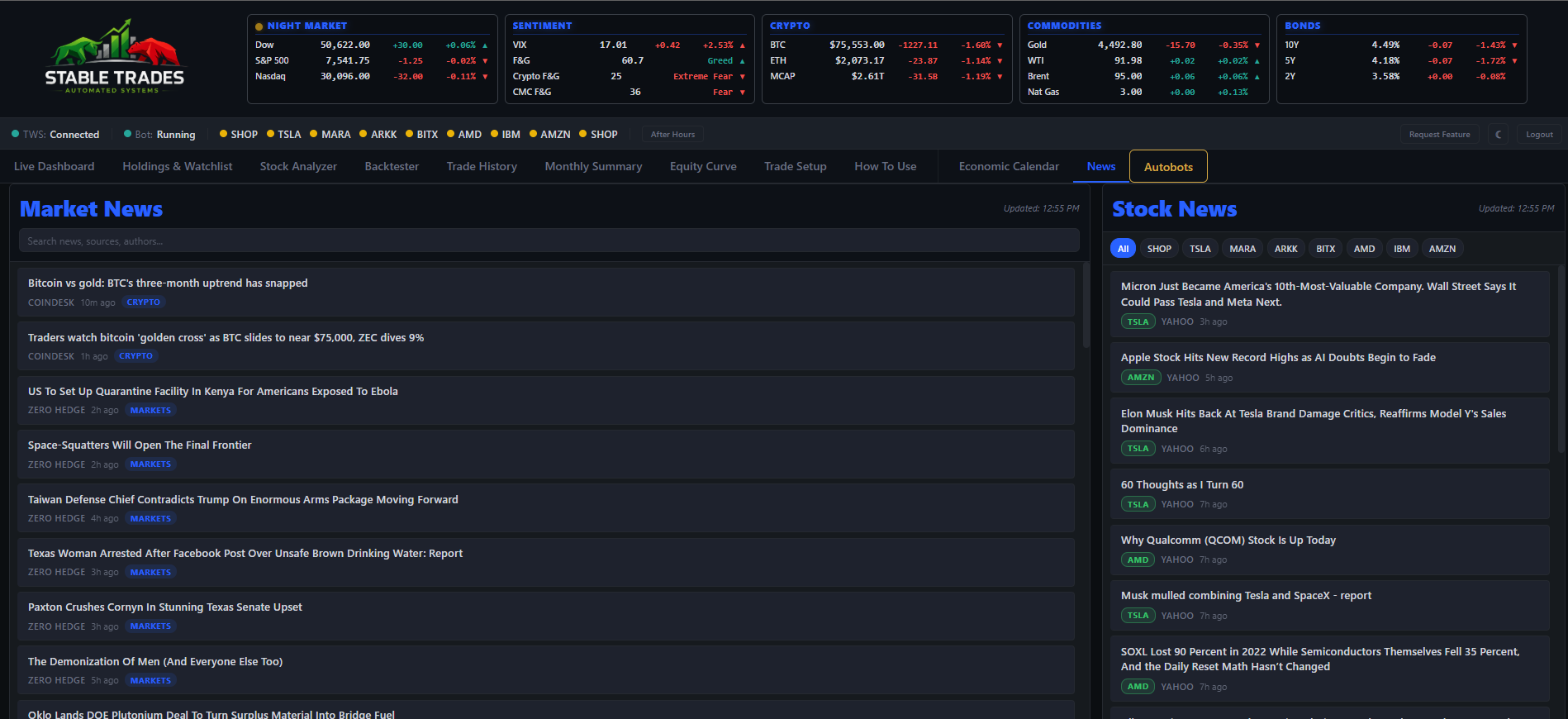Screen dimensions: 1568x719
Task: Select the All filter in Stock News
Action: [1123, 249]
